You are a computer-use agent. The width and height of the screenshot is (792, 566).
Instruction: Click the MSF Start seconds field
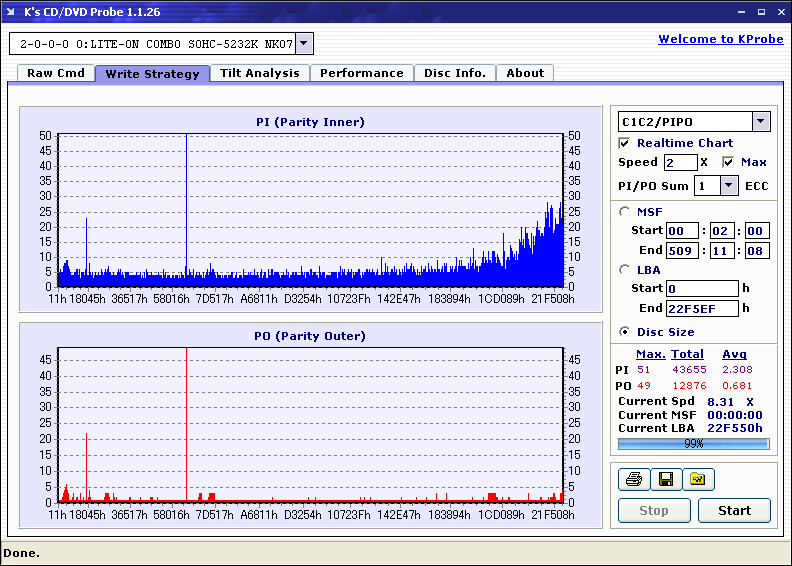[721, 231]
